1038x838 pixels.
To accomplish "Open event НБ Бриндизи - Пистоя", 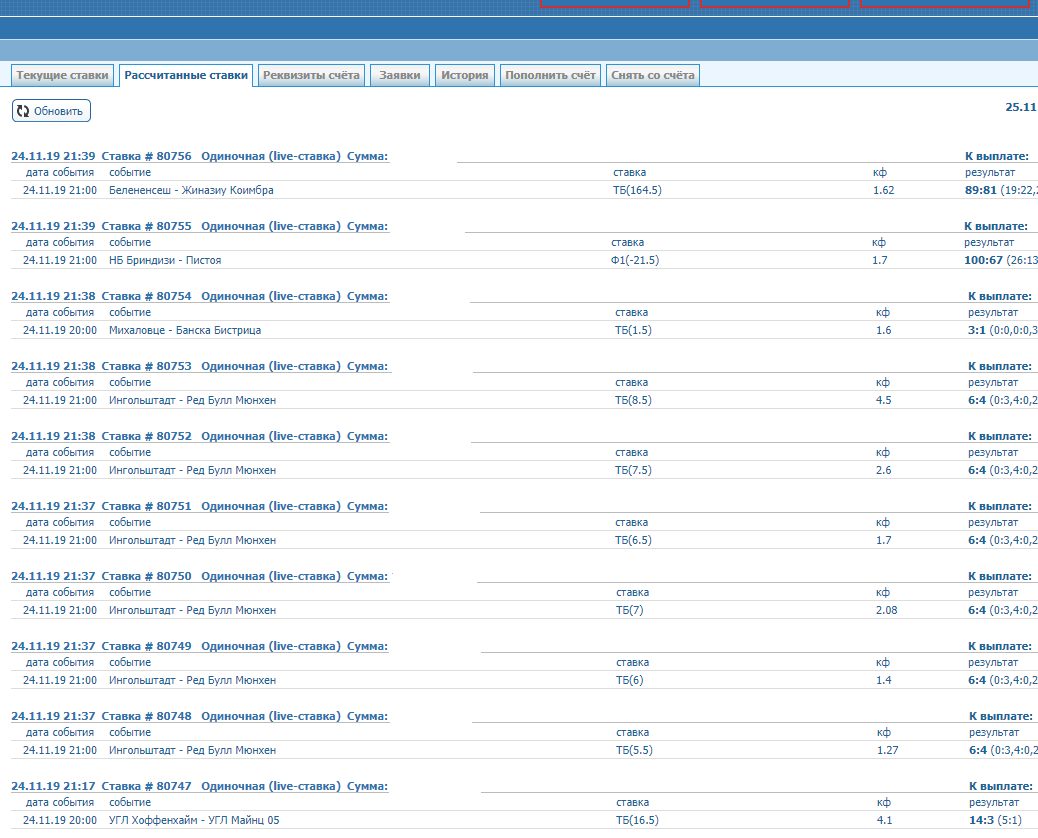I will (165, 260).
